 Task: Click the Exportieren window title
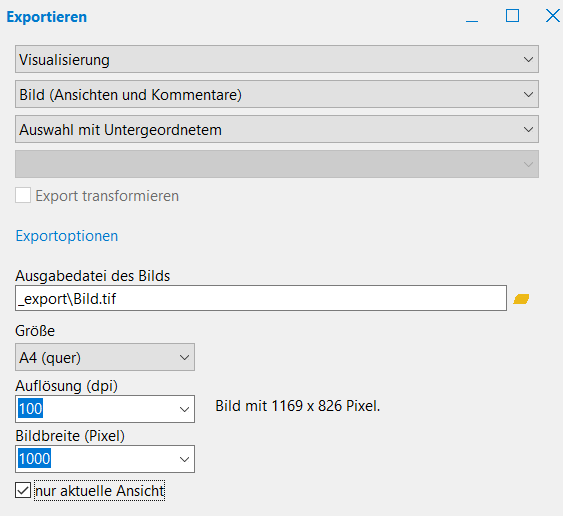[47, 17]
